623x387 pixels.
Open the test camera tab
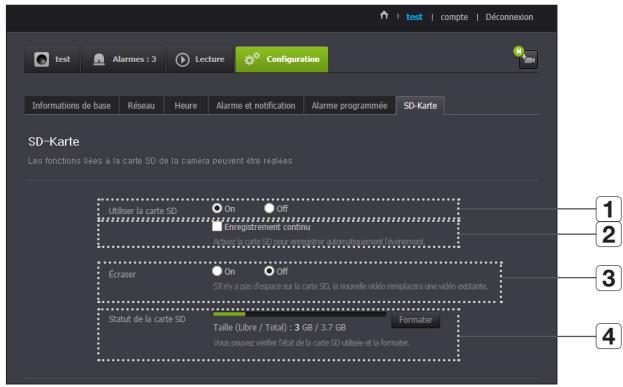pyautogui.click(x=52, y=59)
